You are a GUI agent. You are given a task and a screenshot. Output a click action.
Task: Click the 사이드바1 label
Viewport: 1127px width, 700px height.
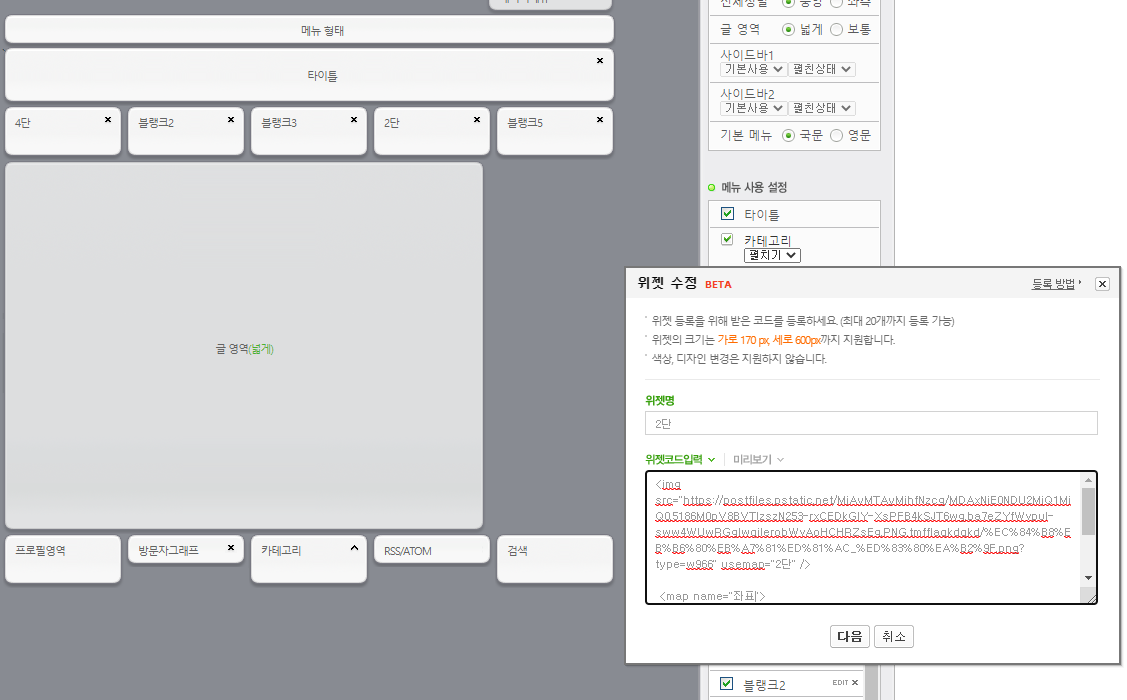747,55
